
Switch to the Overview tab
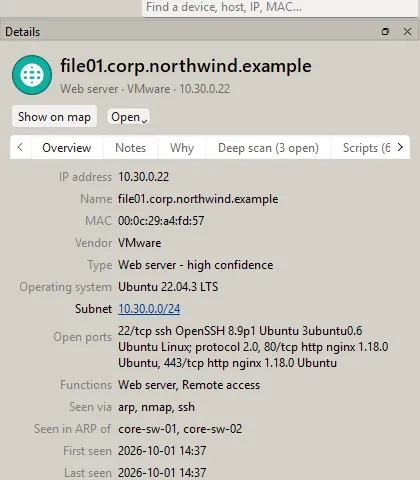coord(67,148)
